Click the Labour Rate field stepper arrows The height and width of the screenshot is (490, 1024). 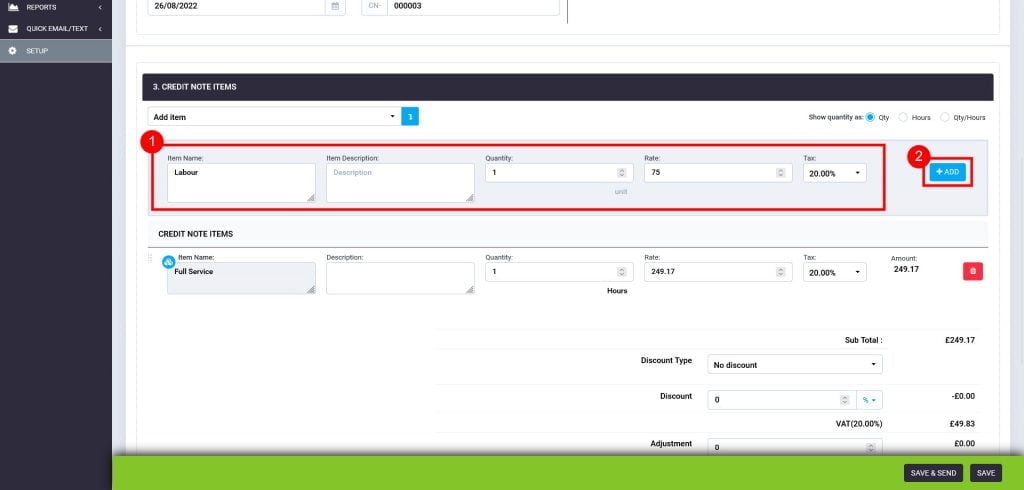(x=779, y=173)
